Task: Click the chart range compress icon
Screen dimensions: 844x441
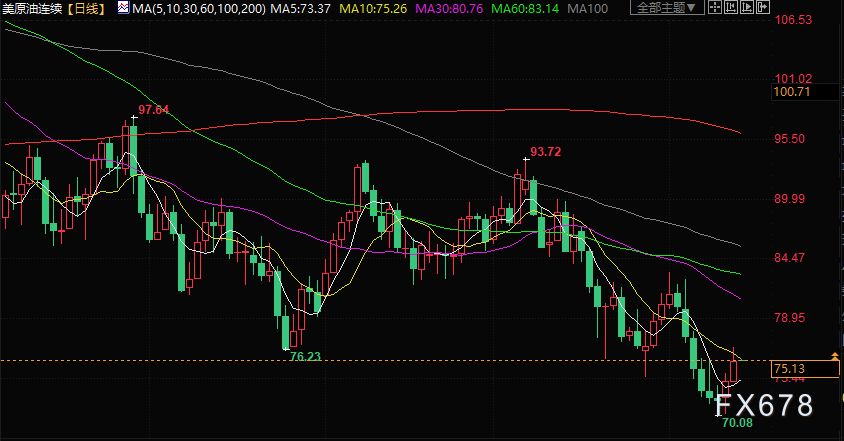Action: tap(730, 7)
